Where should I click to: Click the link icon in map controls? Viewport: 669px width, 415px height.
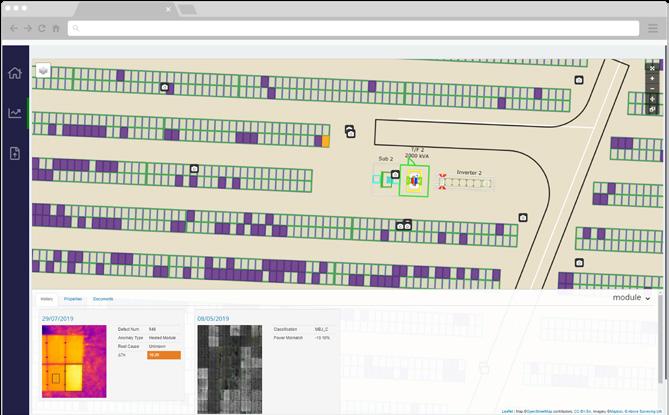click(x=652, y=109)
